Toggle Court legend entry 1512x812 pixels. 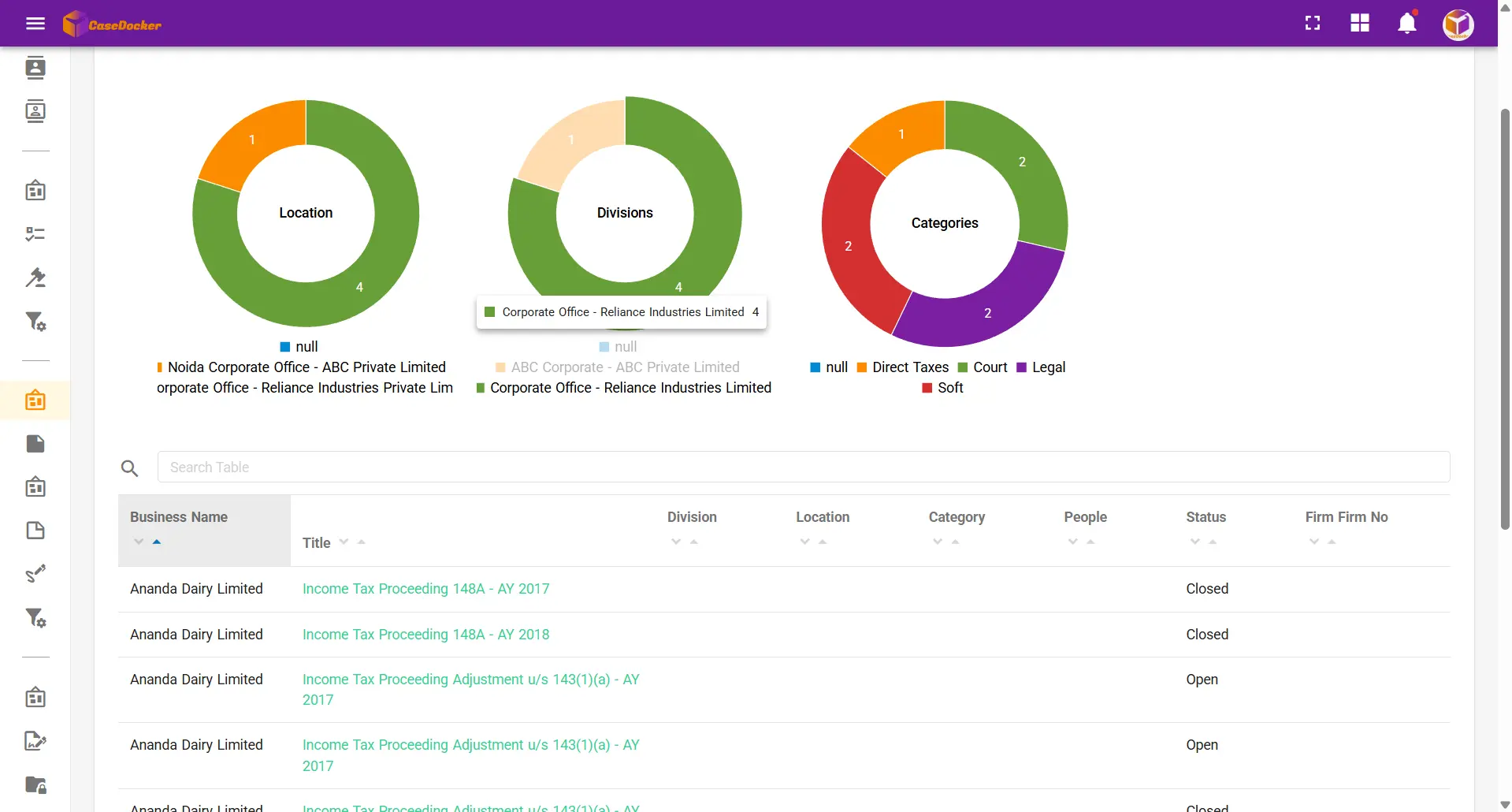(x=983, y=367)
